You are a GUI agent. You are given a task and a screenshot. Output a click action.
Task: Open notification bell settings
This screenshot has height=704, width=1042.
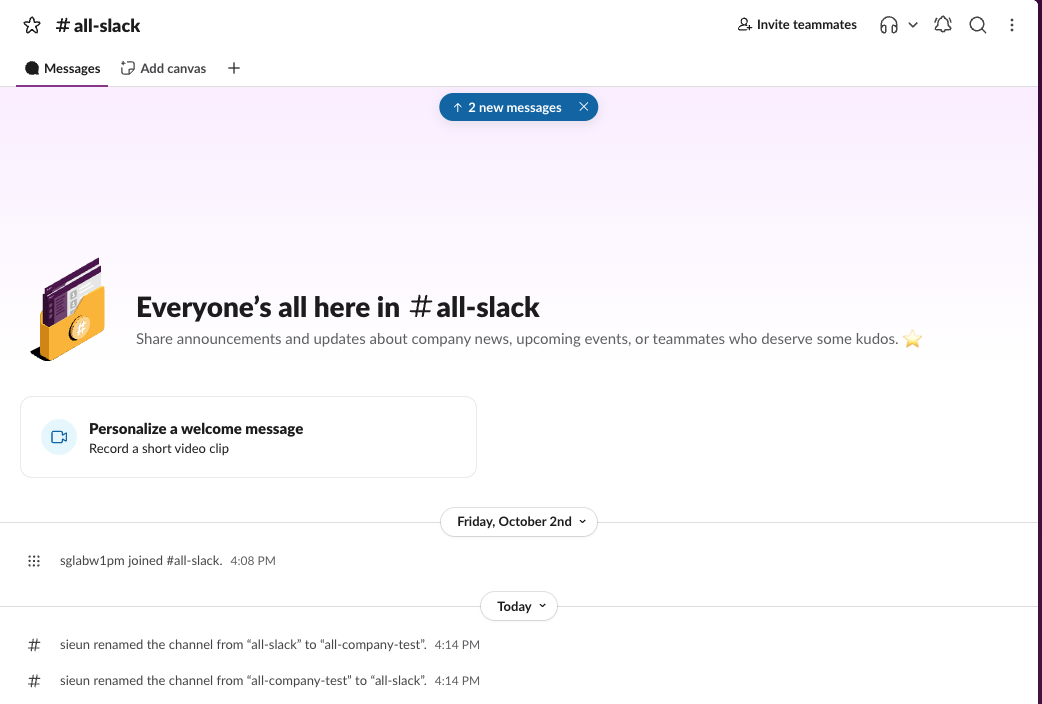pyautogui.click(x=943, y=25)
